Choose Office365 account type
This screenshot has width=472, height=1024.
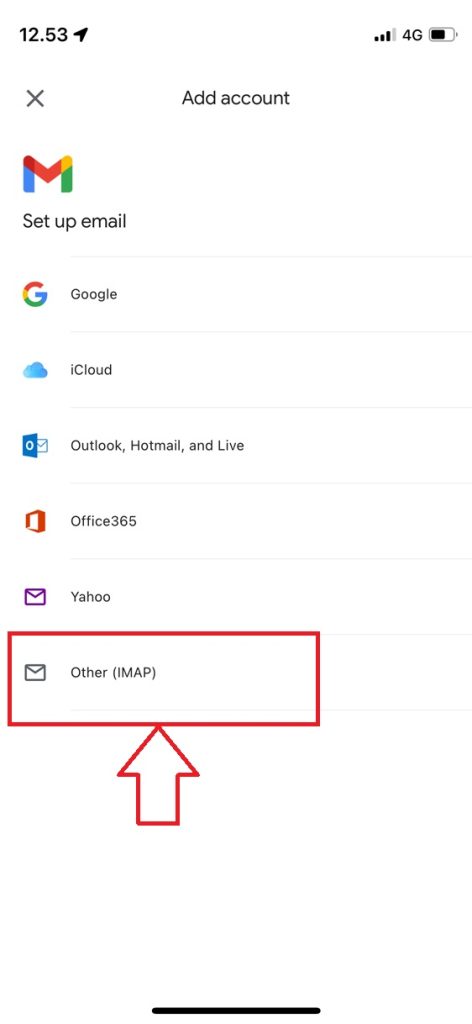pyautogui.click(x=236, y=521)
